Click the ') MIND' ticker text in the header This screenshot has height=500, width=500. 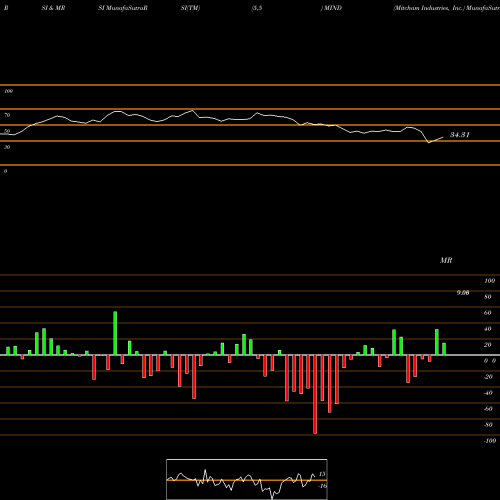point(331,8)
